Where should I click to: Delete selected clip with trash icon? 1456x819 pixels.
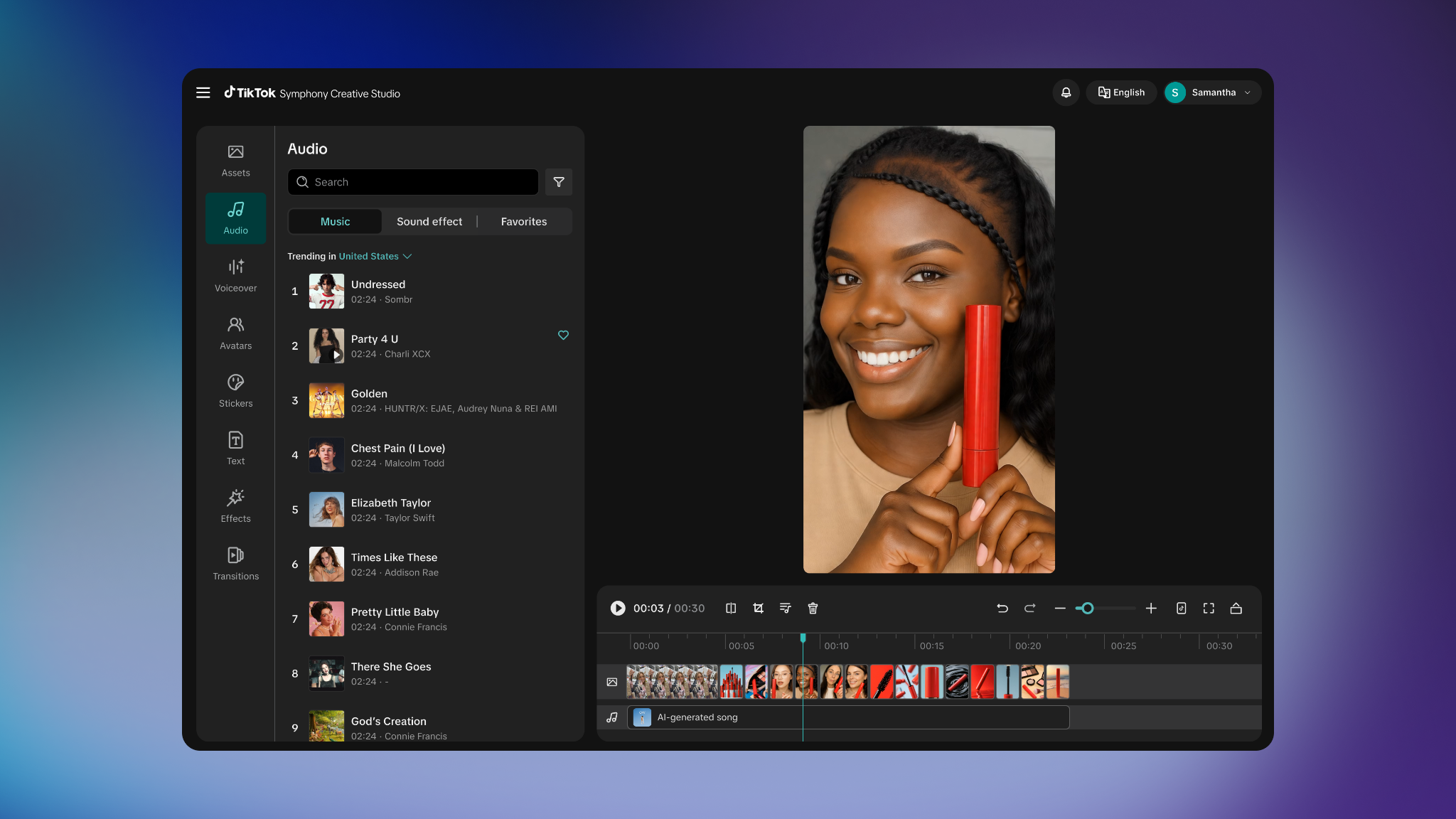pos(813,609)
